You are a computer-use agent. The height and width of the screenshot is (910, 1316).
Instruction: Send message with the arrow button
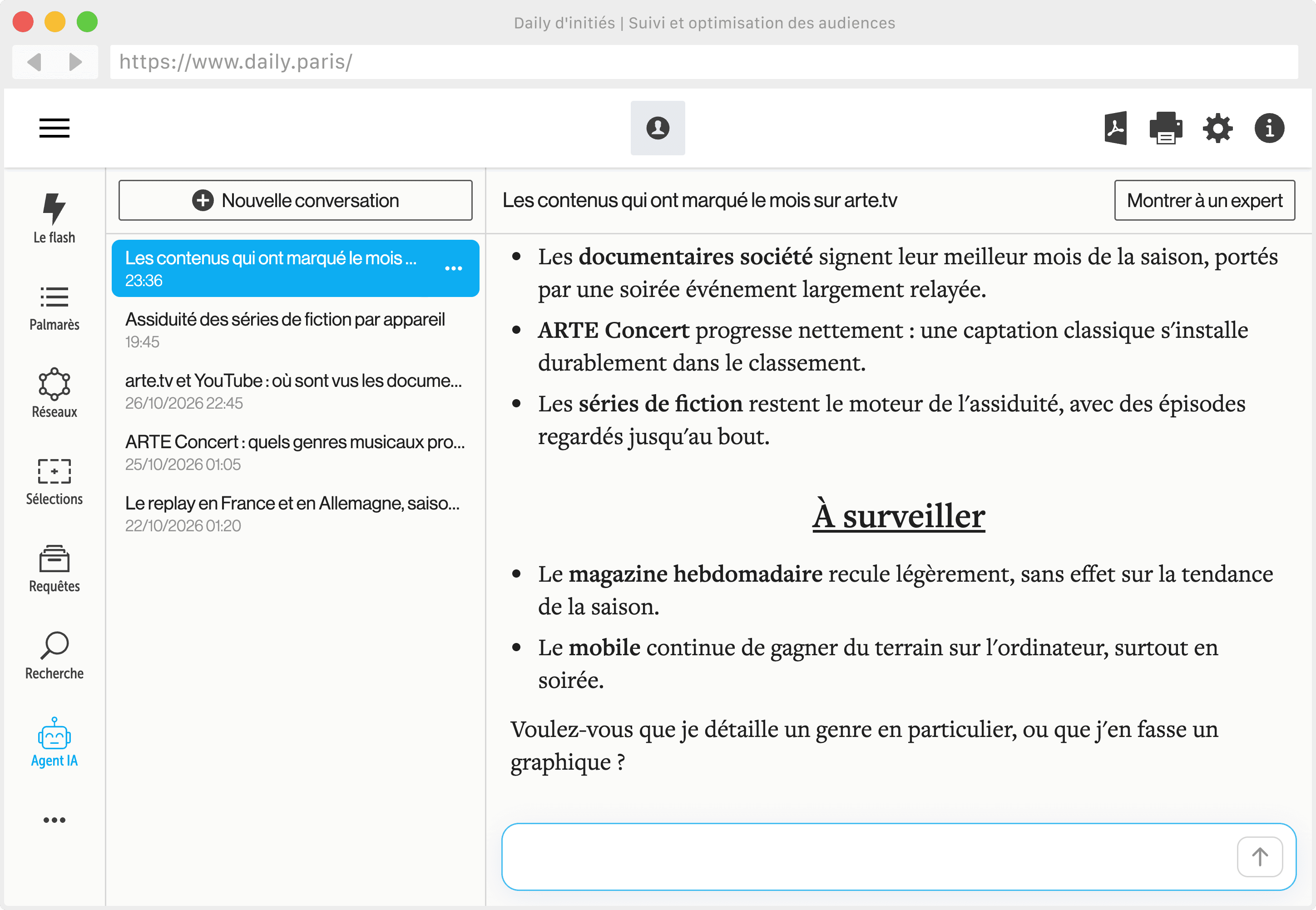1260,856
